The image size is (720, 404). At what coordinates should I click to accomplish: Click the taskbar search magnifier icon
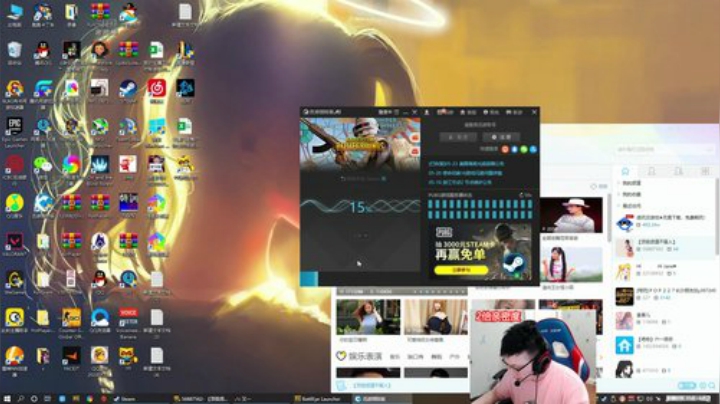(x=21, y=398)
